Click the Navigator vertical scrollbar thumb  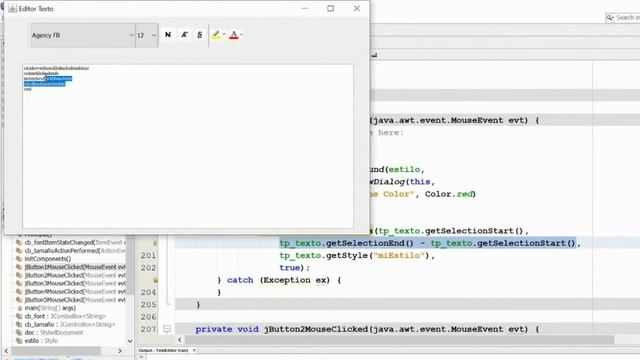click(130, 264)
